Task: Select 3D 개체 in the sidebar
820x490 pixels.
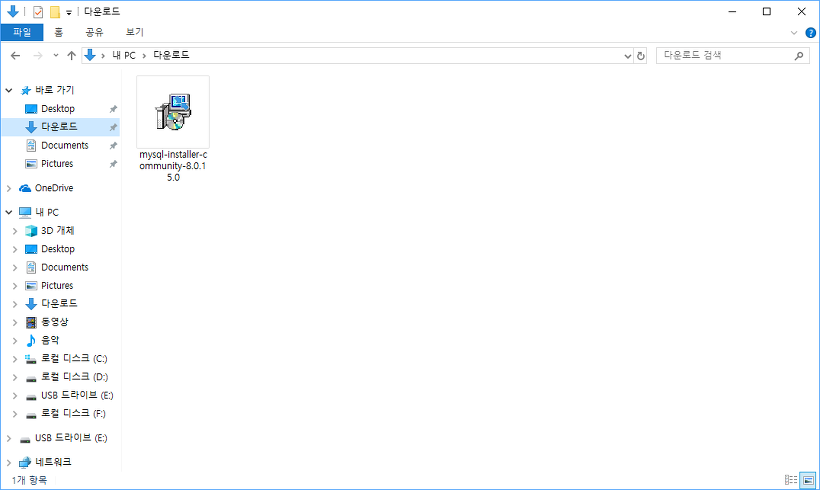Action: [58, 231]
